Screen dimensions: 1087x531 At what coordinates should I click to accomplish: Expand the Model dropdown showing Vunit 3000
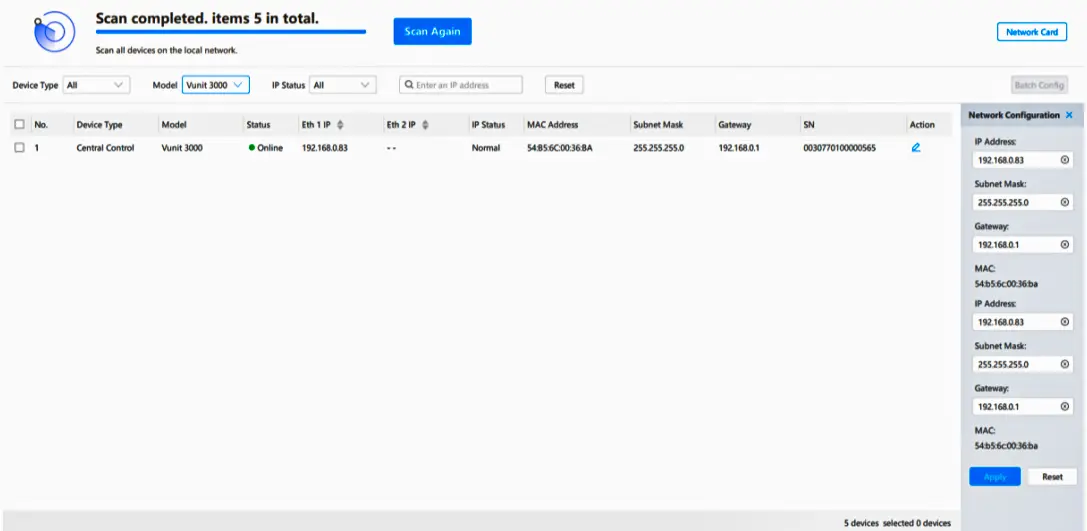coord(215,85)
